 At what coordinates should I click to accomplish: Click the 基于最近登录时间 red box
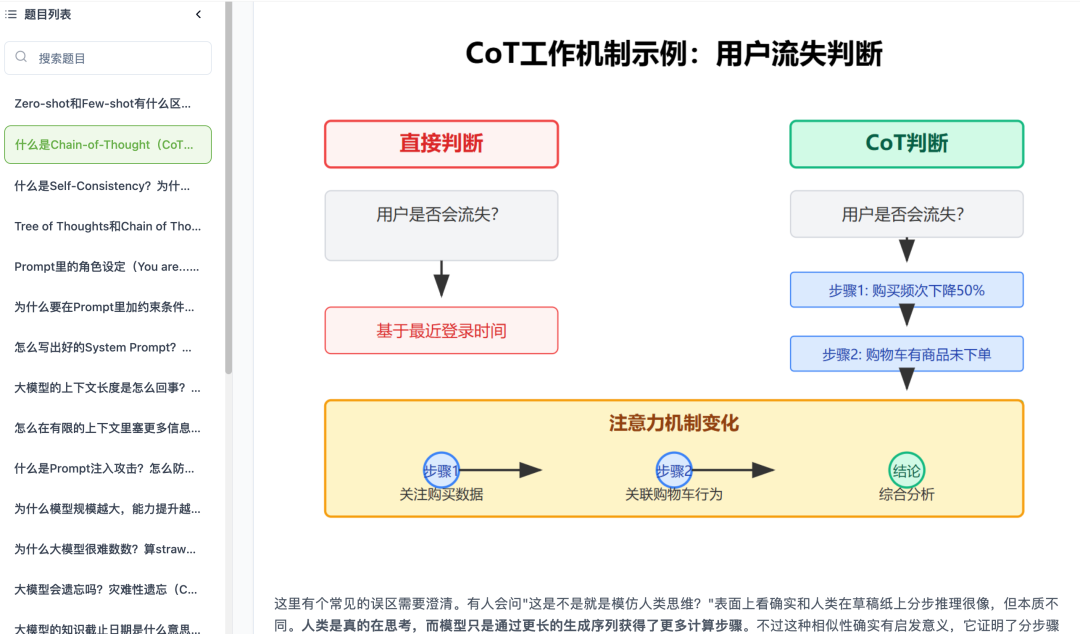pos(441,330)
